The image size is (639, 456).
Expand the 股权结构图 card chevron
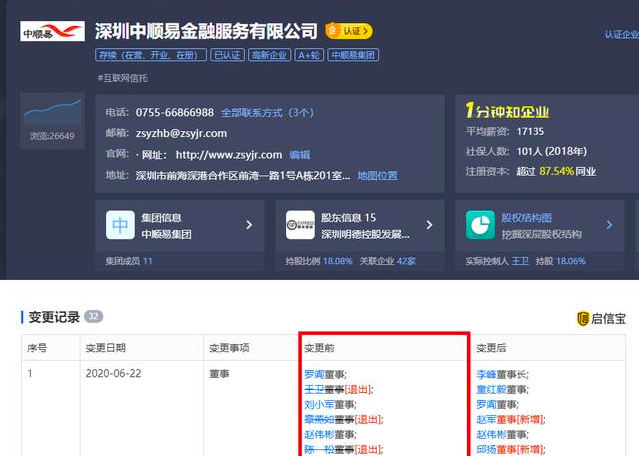pos(609,225)
